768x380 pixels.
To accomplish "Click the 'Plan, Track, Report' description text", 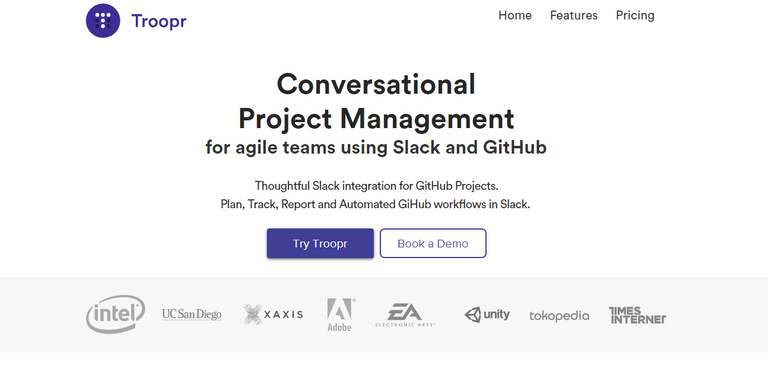I will click(375, 204).
